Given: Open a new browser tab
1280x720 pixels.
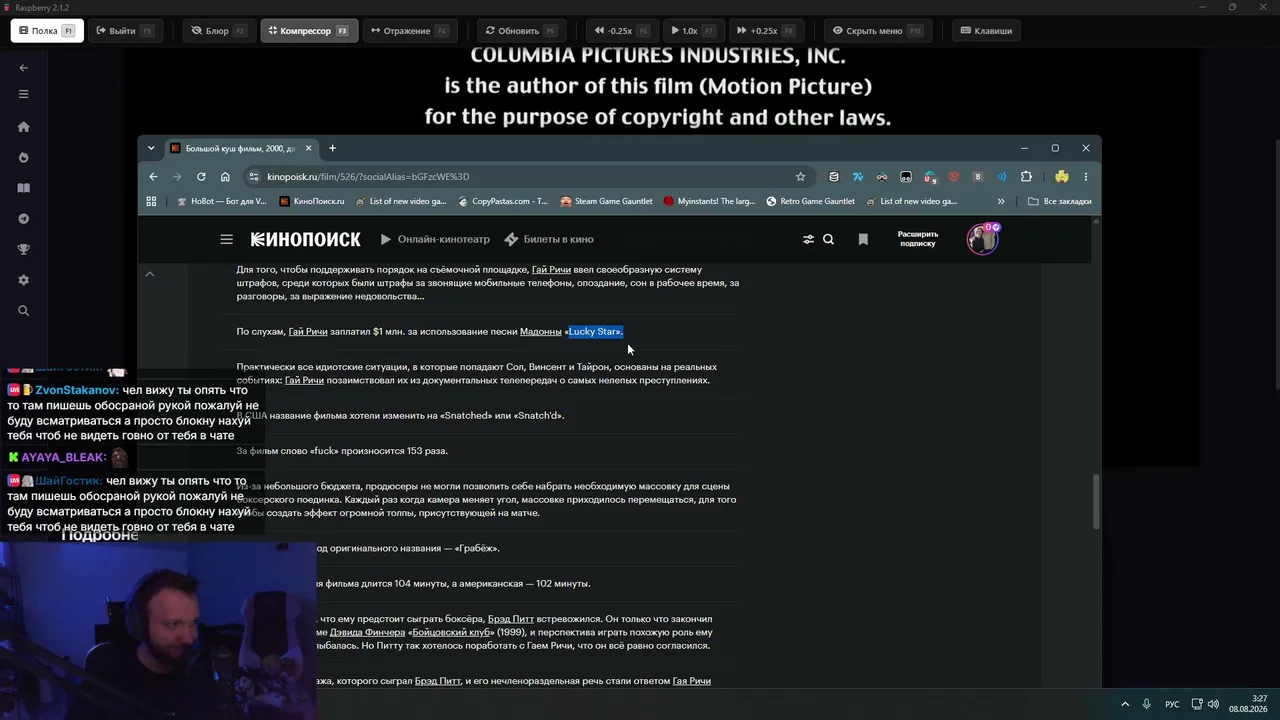Looking at the screenshot, I should [x=333, y=148].
